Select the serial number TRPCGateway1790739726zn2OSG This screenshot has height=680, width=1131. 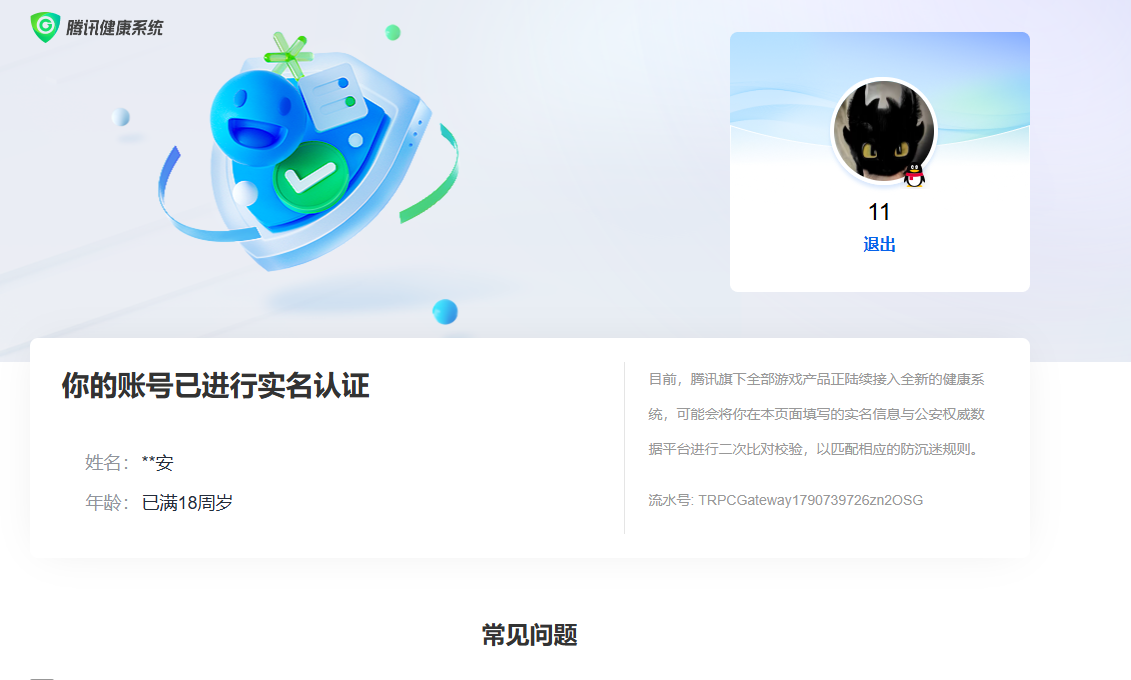(811, 500)
